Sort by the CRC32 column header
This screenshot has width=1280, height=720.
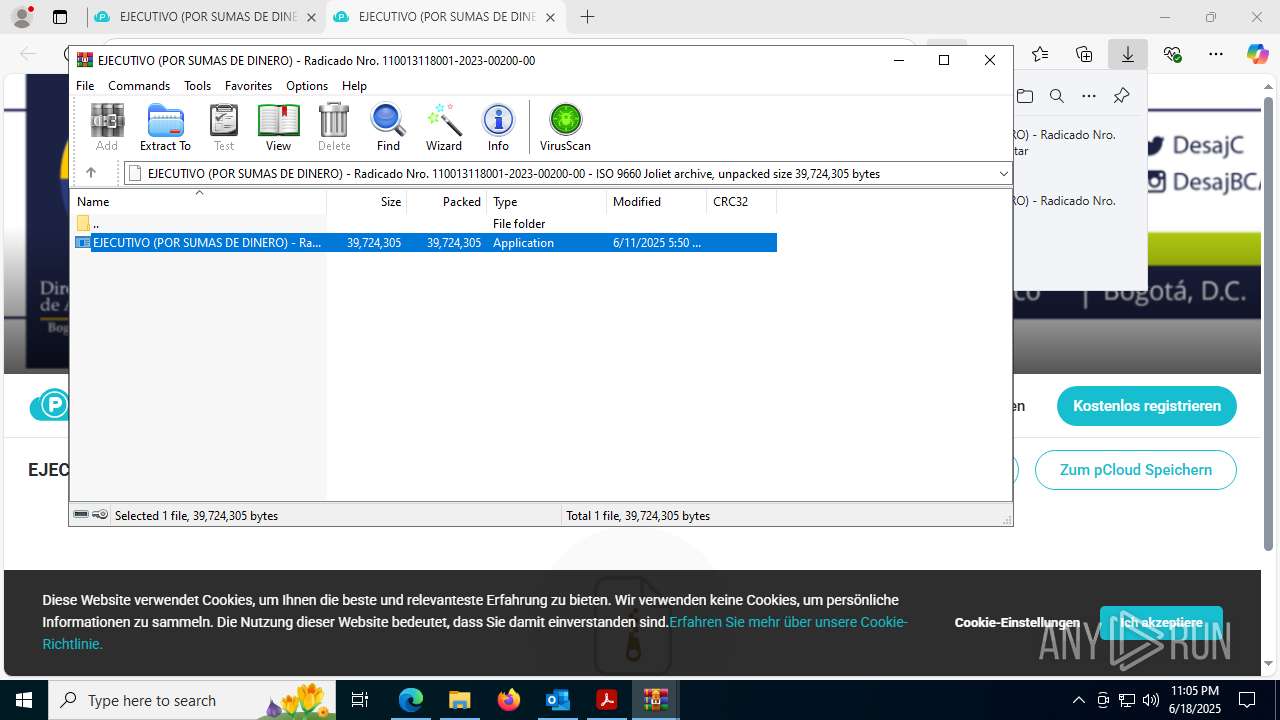point(742,202)
